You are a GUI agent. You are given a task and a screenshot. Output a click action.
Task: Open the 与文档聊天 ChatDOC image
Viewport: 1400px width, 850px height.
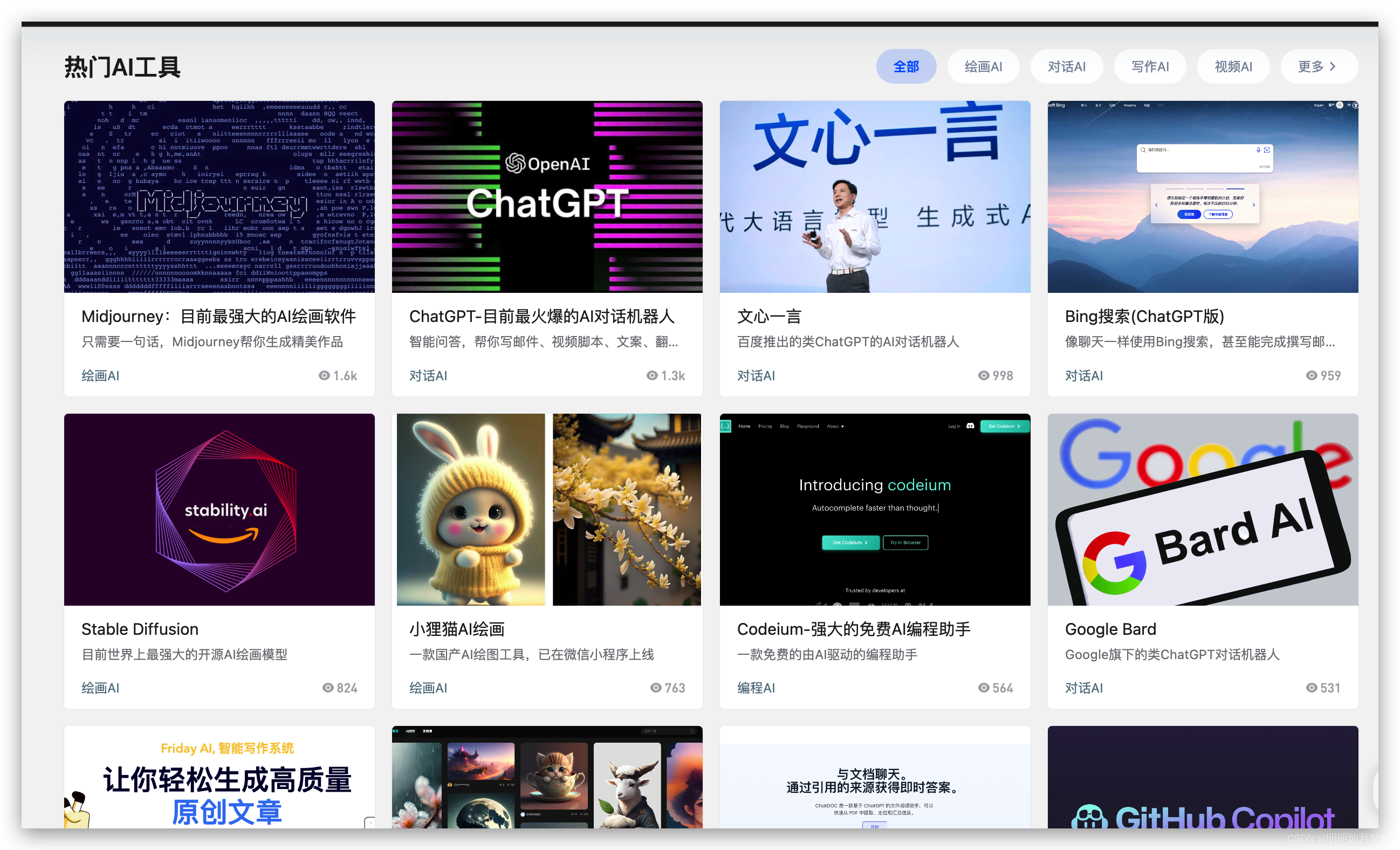tap(875, 777)
